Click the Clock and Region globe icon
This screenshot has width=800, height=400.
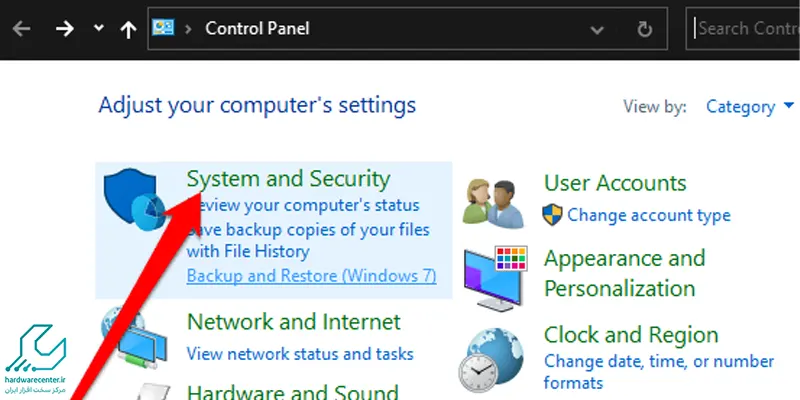coord(490,360)
